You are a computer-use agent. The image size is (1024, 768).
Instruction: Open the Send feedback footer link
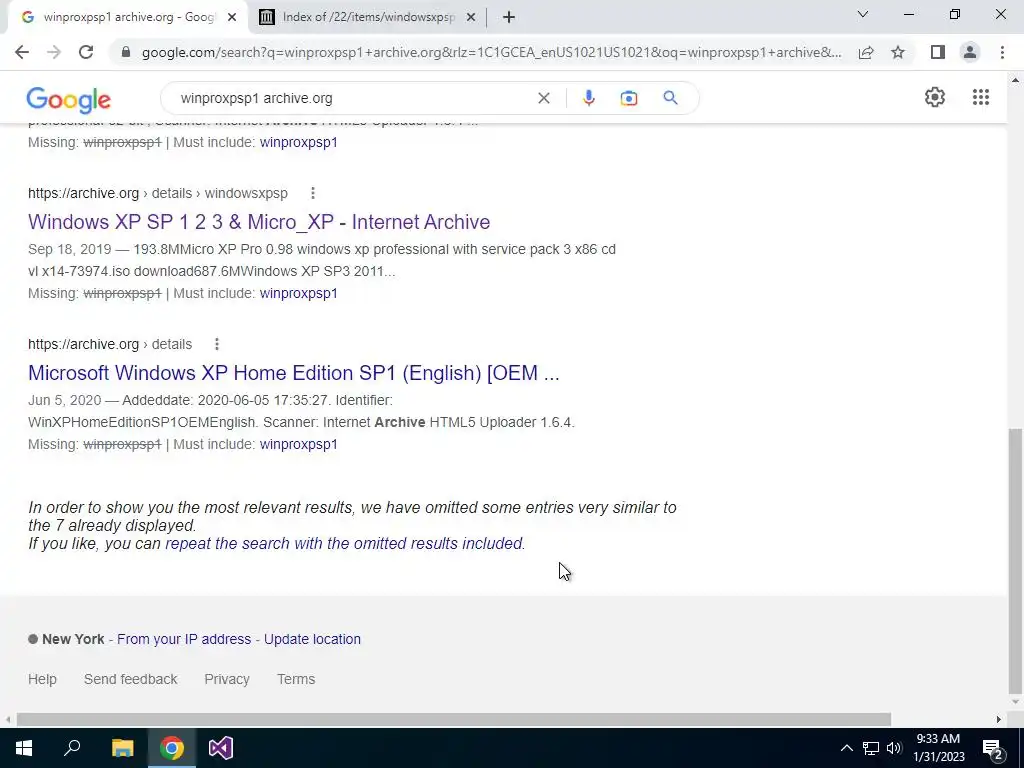point(131,679)
